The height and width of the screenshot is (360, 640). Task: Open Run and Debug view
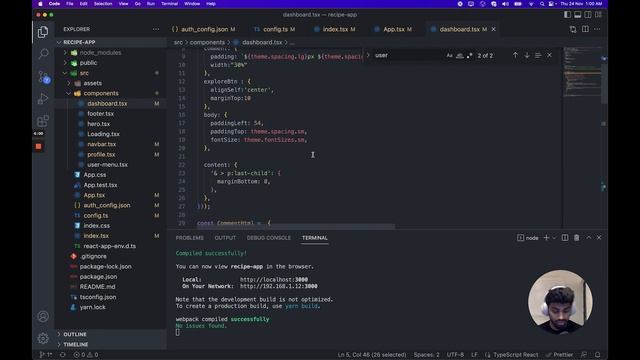coord(43,99)
